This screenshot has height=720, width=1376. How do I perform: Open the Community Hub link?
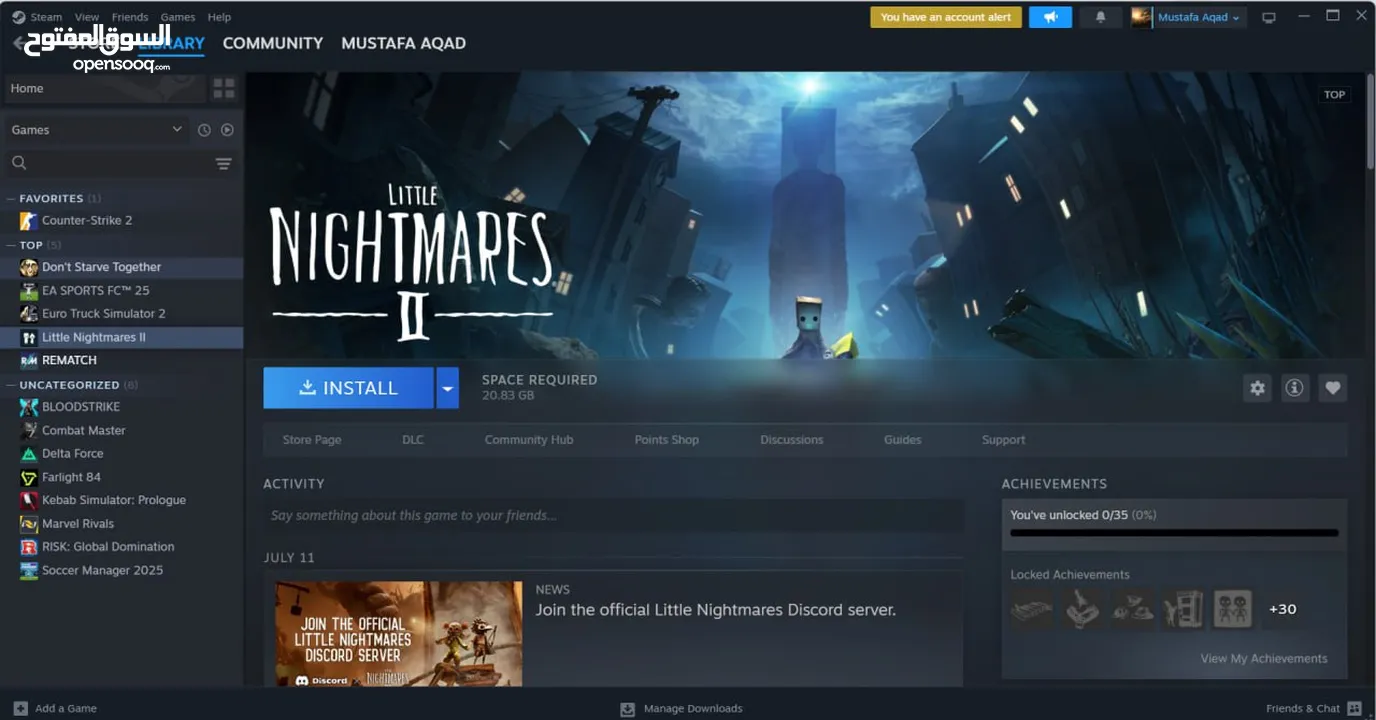coord(529,440)
